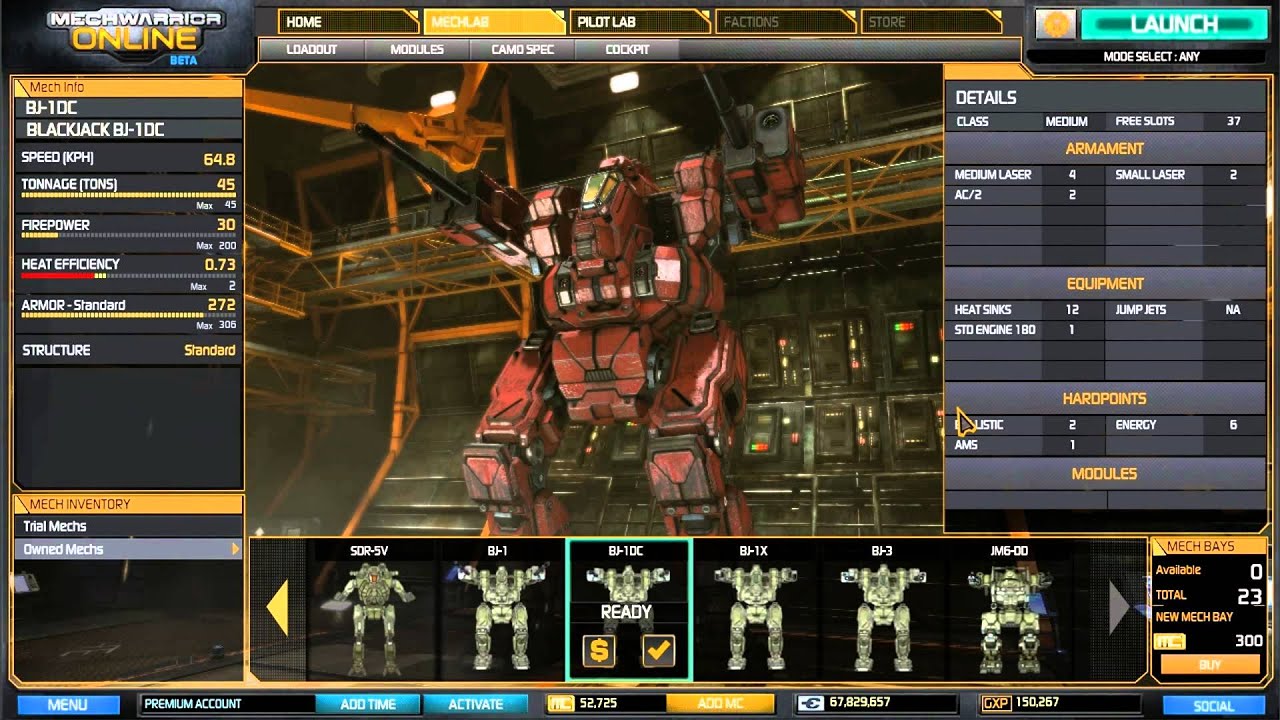Click the Structure Standard row
1280x720 pixels.
tap(128, 351)
